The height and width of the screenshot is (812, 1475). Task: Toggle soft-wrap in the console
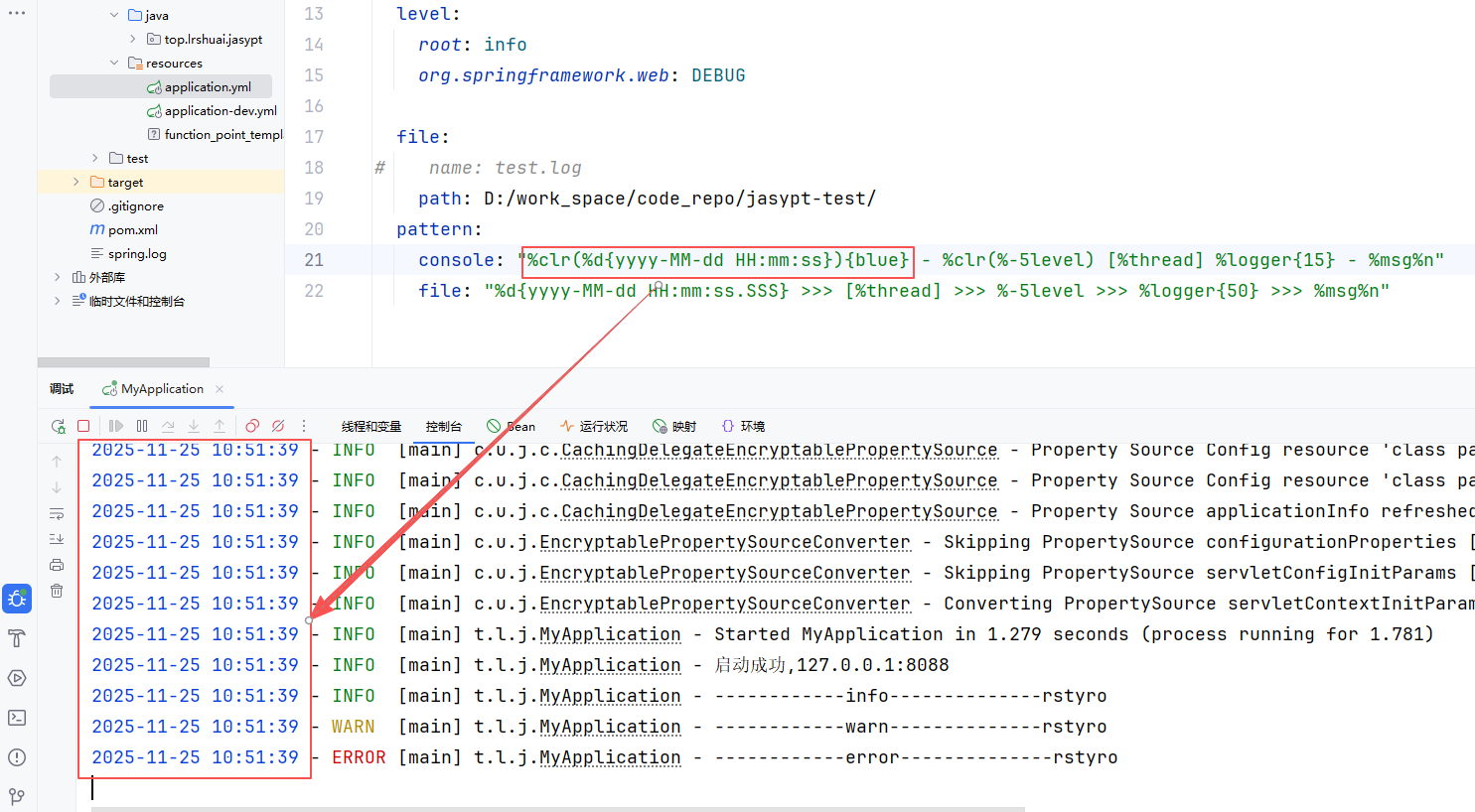[57, 513]
